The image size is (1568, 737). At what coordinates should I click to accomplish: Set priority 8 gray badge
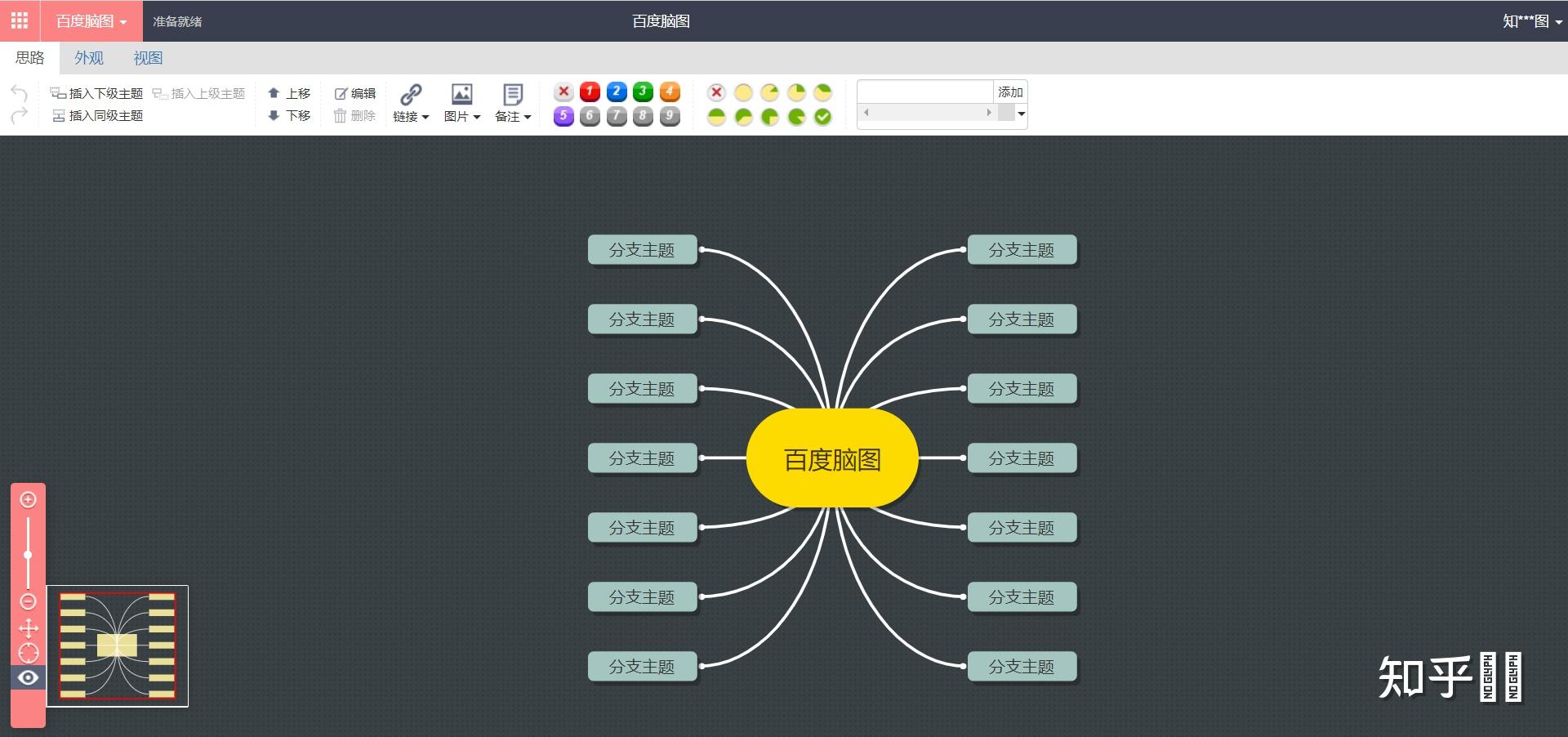pos(643,116)
